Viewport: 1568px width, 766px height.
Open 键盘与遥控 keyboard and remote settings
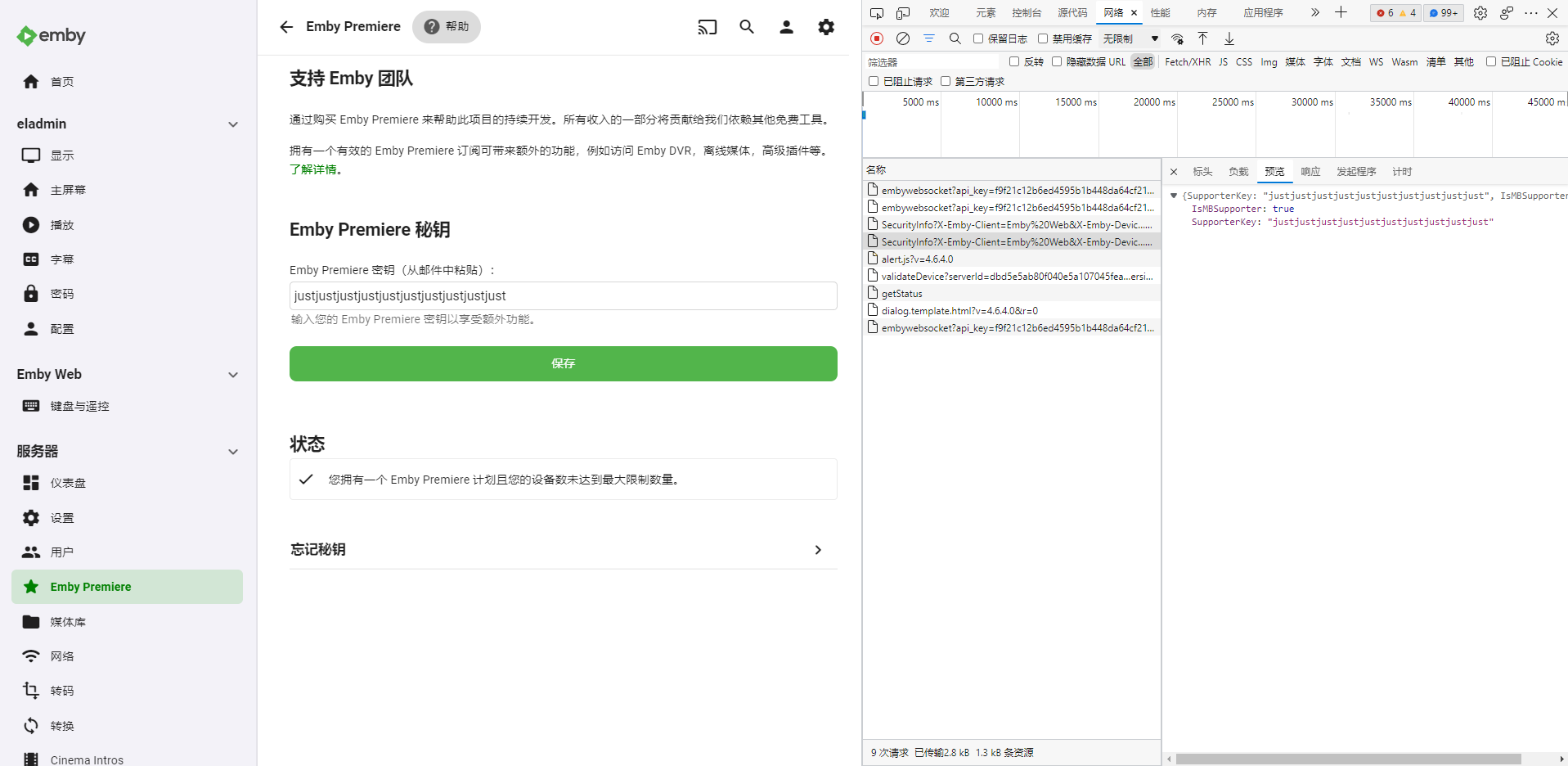click(127, 406)
